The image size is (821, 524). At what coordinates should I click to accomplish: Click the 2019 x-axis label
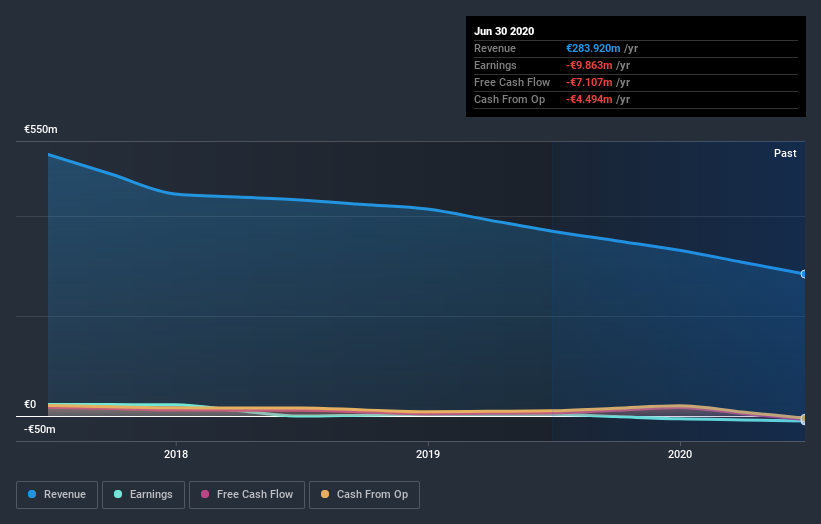tap(428, 454)
